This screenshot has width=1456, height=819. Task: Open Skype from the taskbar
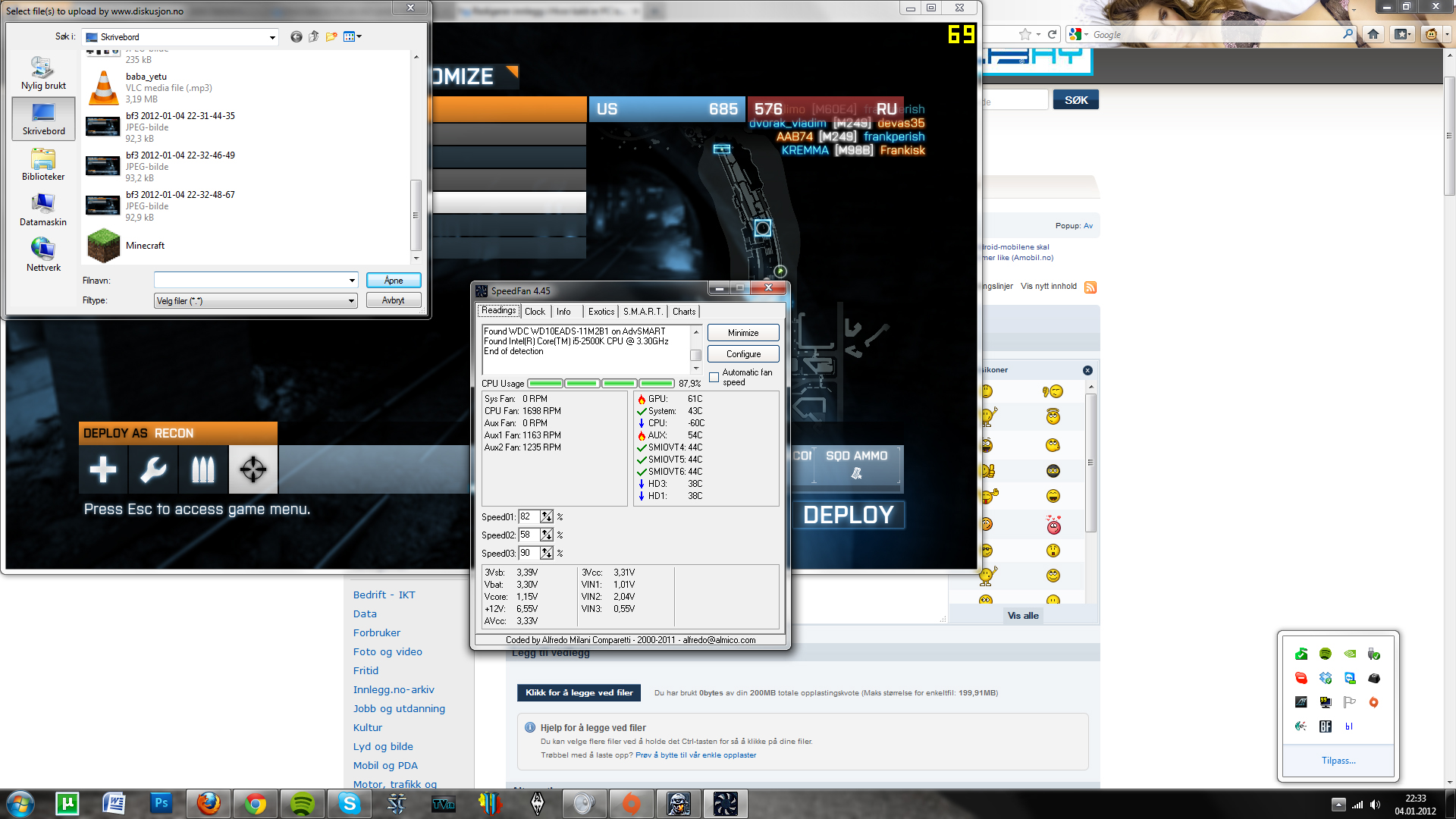click(349, 804)
